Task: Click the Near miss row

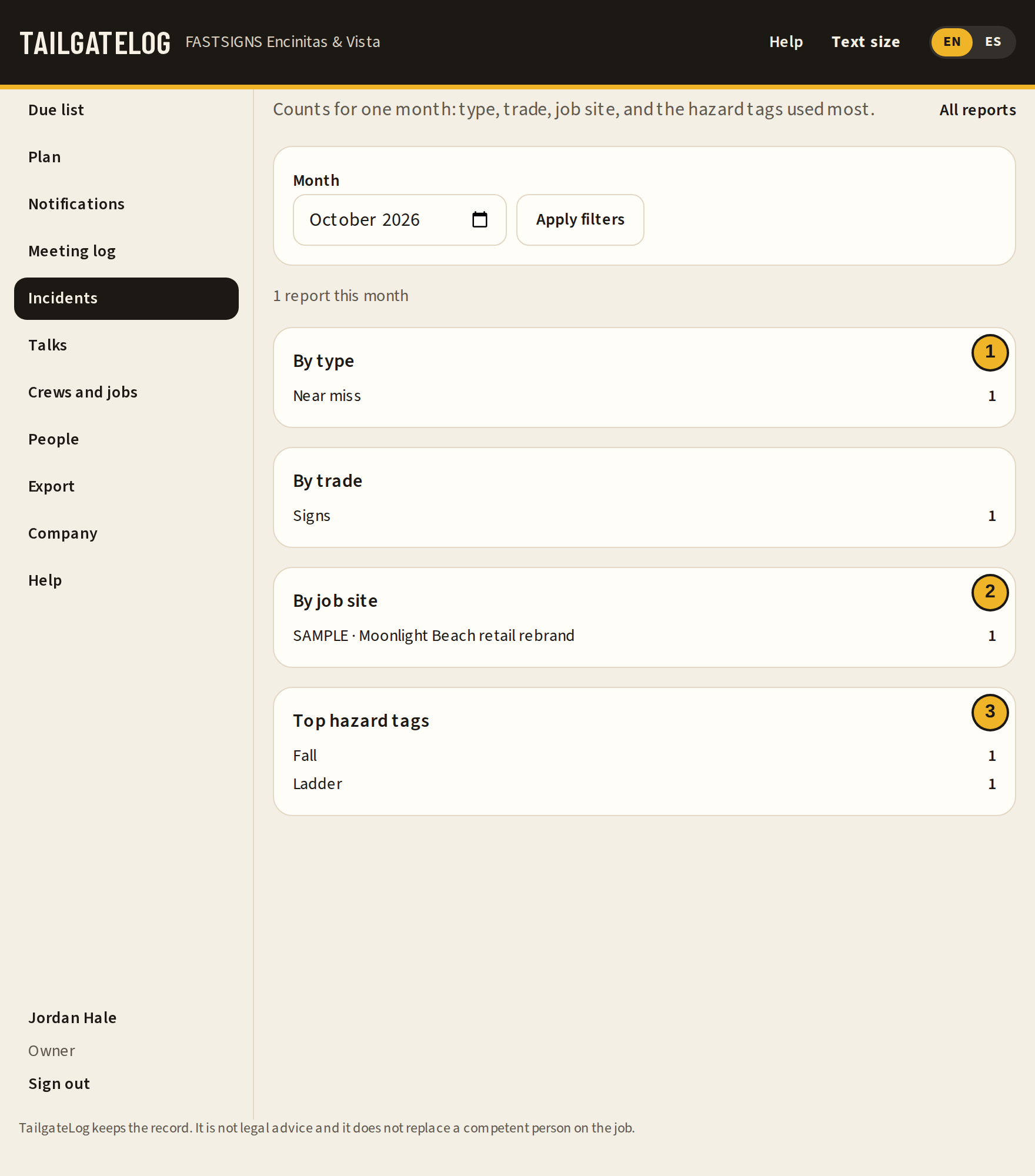Action: tap(645, 396)
